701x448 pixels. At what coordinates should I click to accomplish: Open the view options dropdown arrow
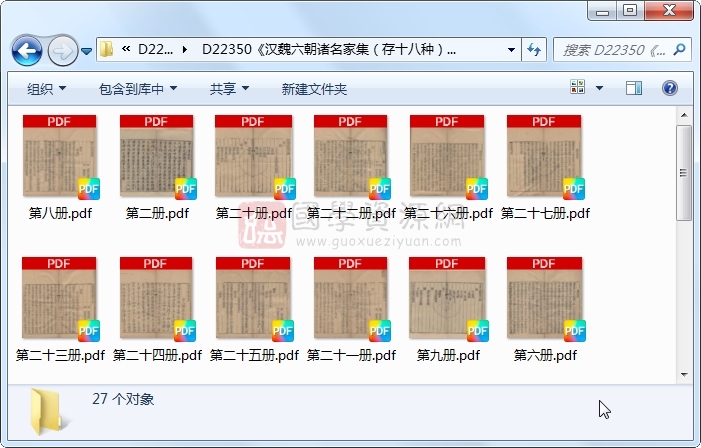click(x=600, y=88)
